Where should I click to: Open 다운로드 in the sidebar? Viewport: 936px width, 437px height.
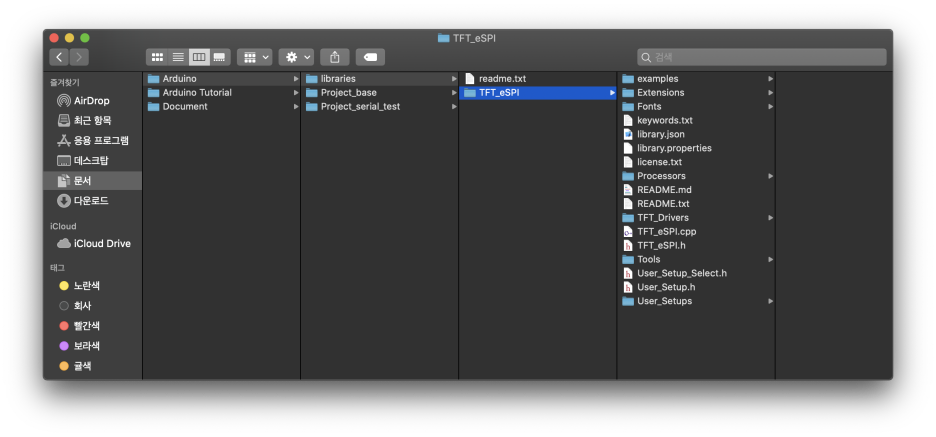pyautogui.click(x=93, y=201)
